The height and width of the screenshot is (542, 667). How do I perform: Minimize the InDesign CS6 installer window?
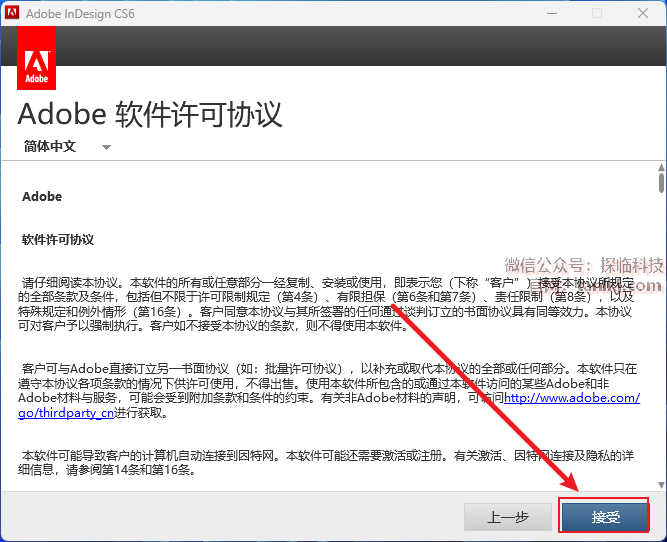(x=552, y=13)
